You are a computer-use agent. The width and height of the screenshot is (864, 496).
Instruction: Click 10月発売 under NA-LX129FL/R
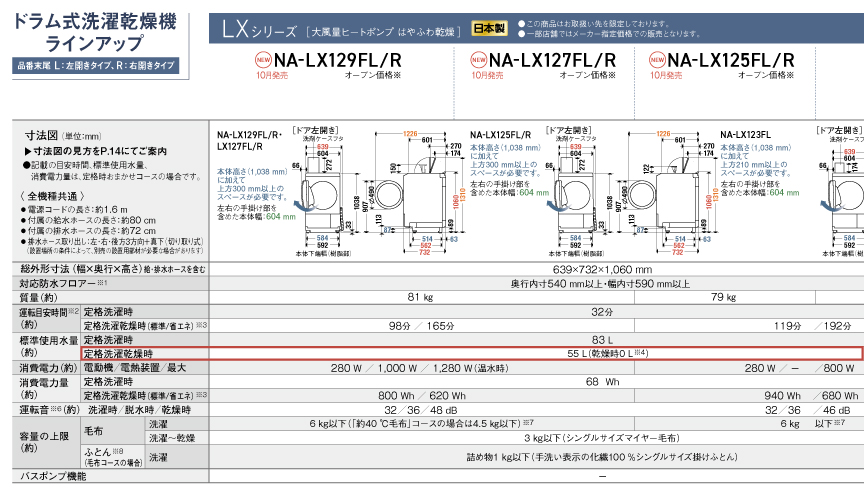[x=272, y=76]
